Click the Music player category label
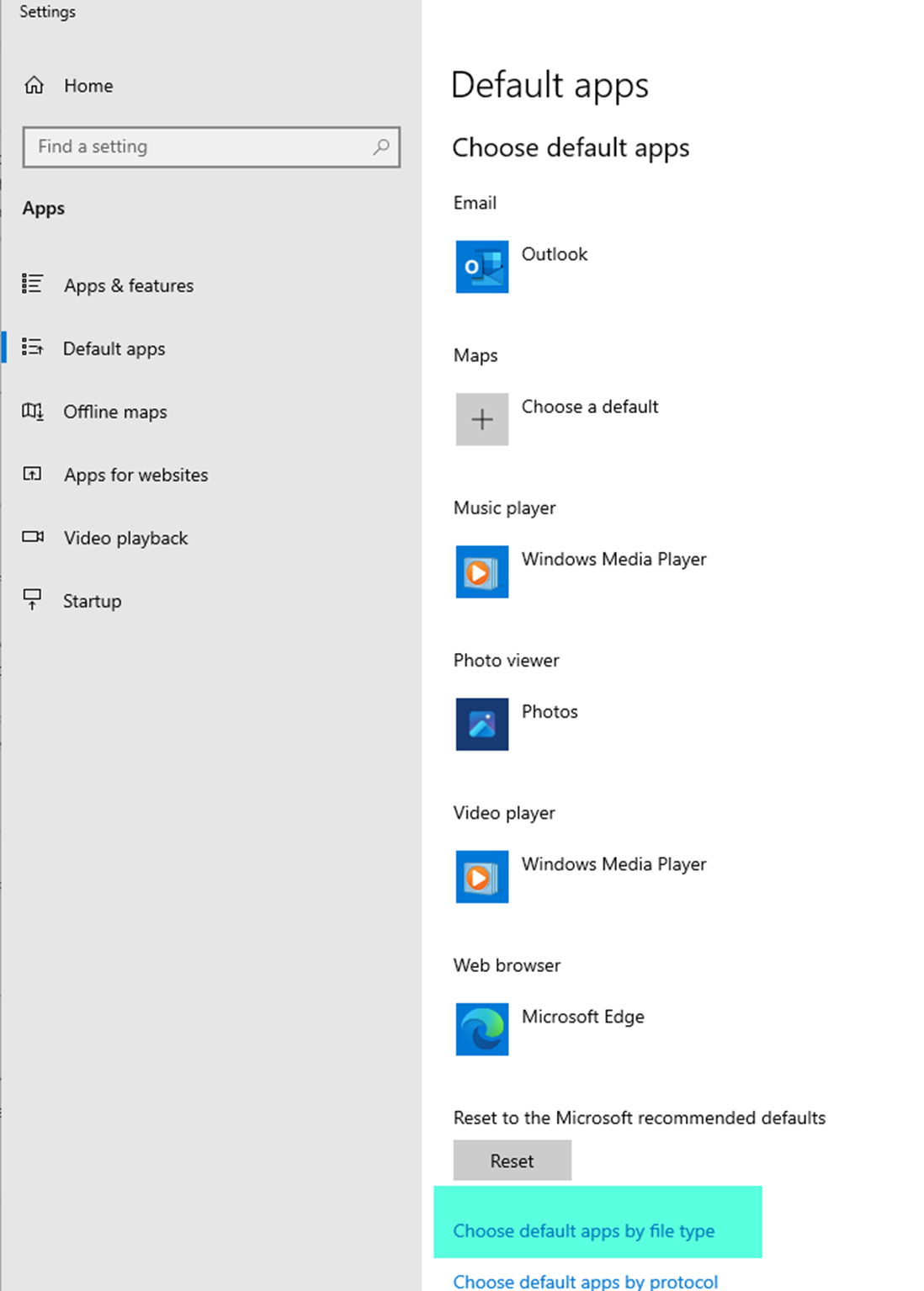The height and width of the screenshot is (1291, 924). click(505, 508)
